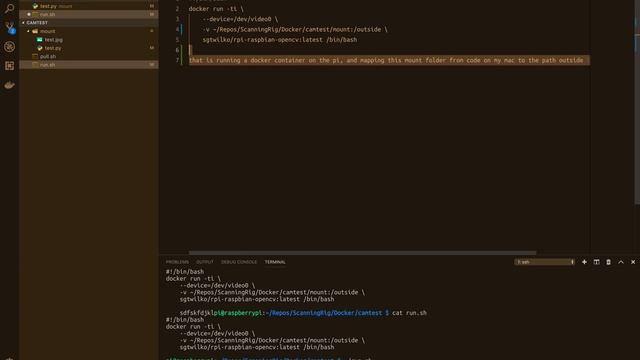This screenshot has height=360, width=640.
Task: Select unsaved run.sh in open editors list
Action: (x=89, y=14)
